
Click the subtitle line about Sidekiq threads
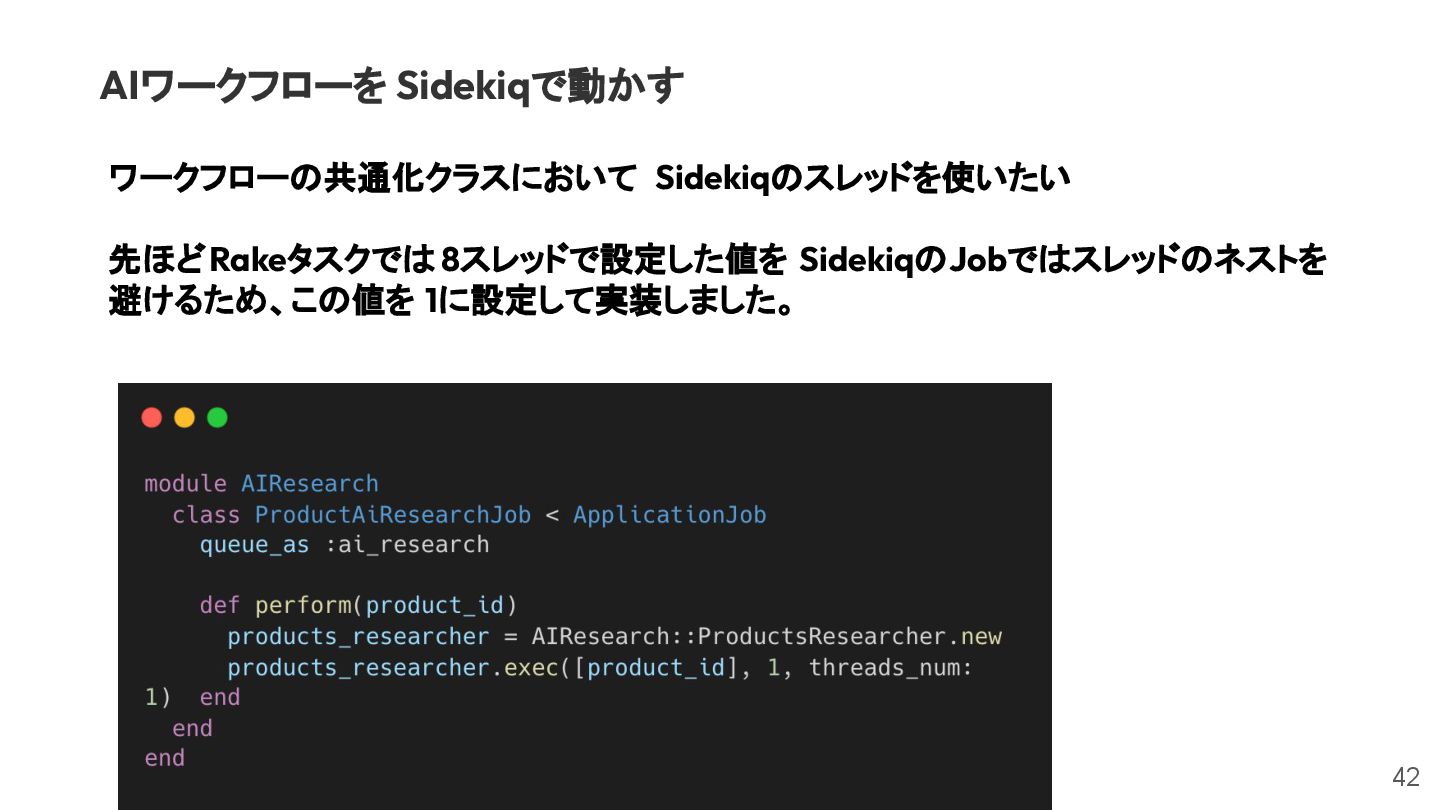[589, 179]
